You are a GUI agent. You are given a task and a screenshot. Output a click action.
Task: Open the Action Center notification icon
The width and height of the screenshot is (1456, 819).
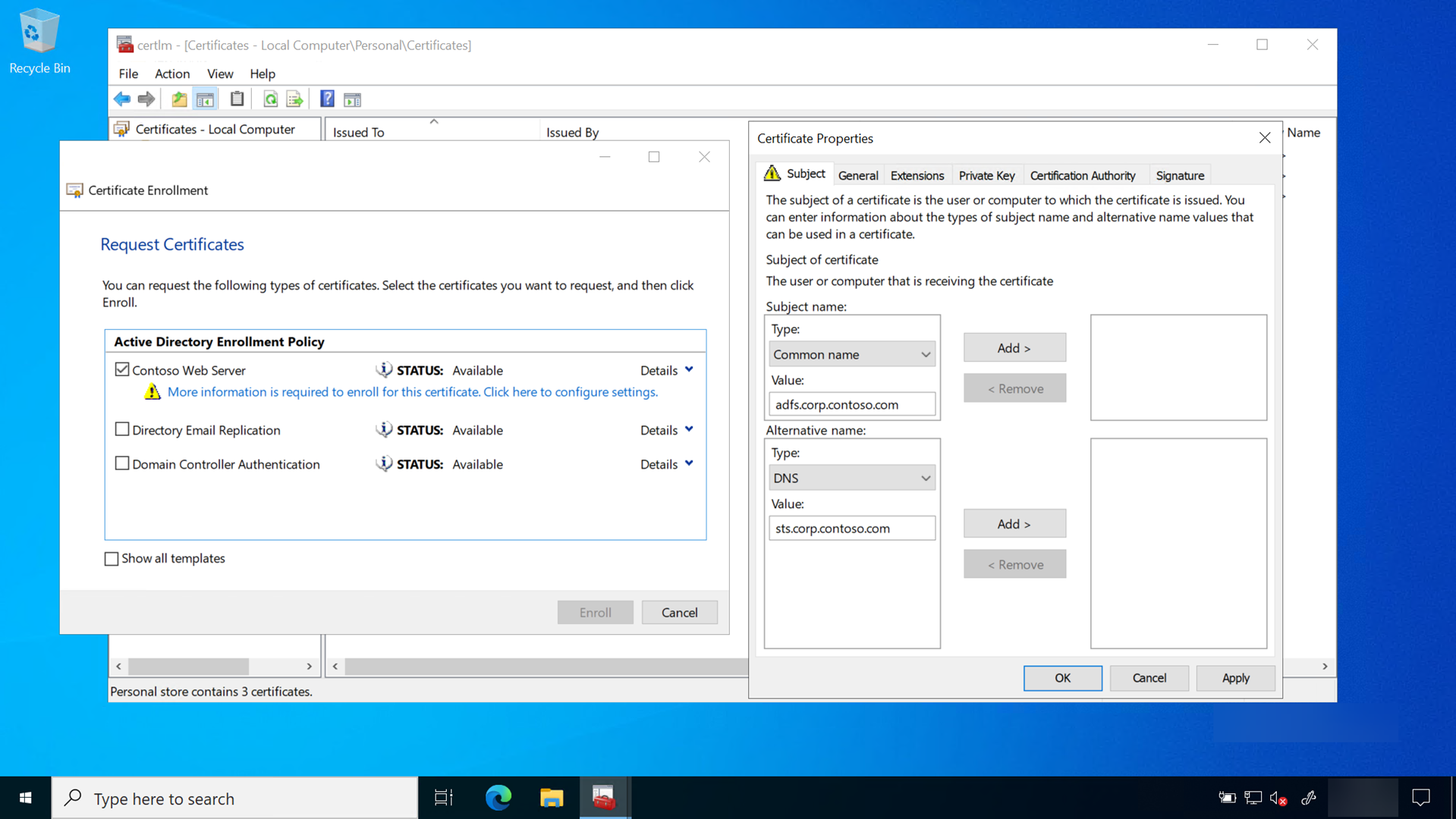coord(1420,798)
